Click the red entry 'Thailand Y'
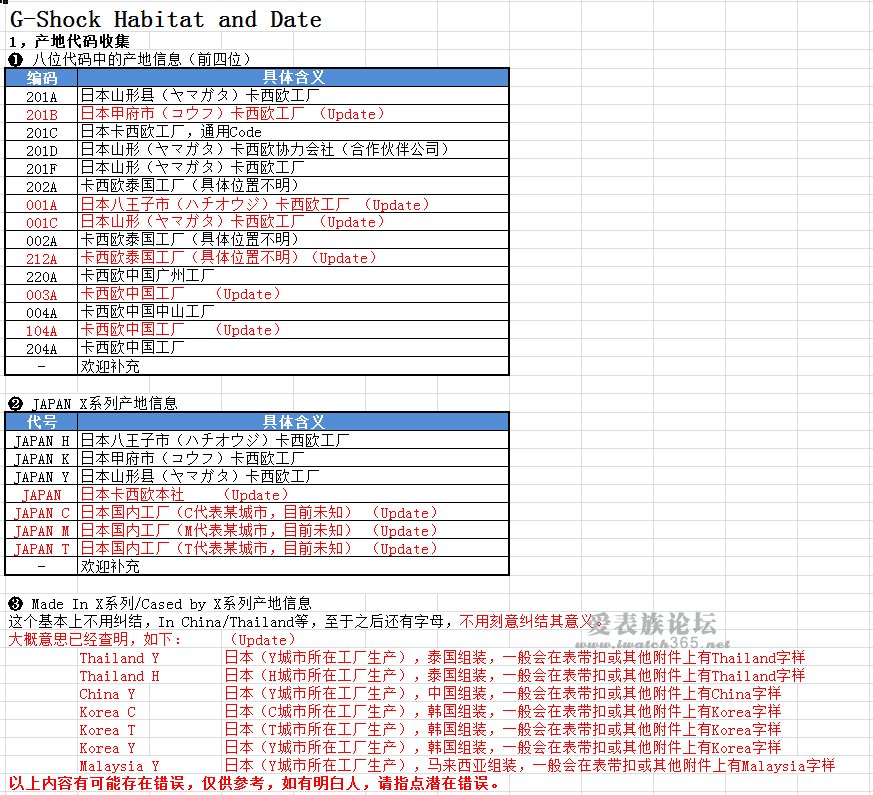 [x=119, y=657]
